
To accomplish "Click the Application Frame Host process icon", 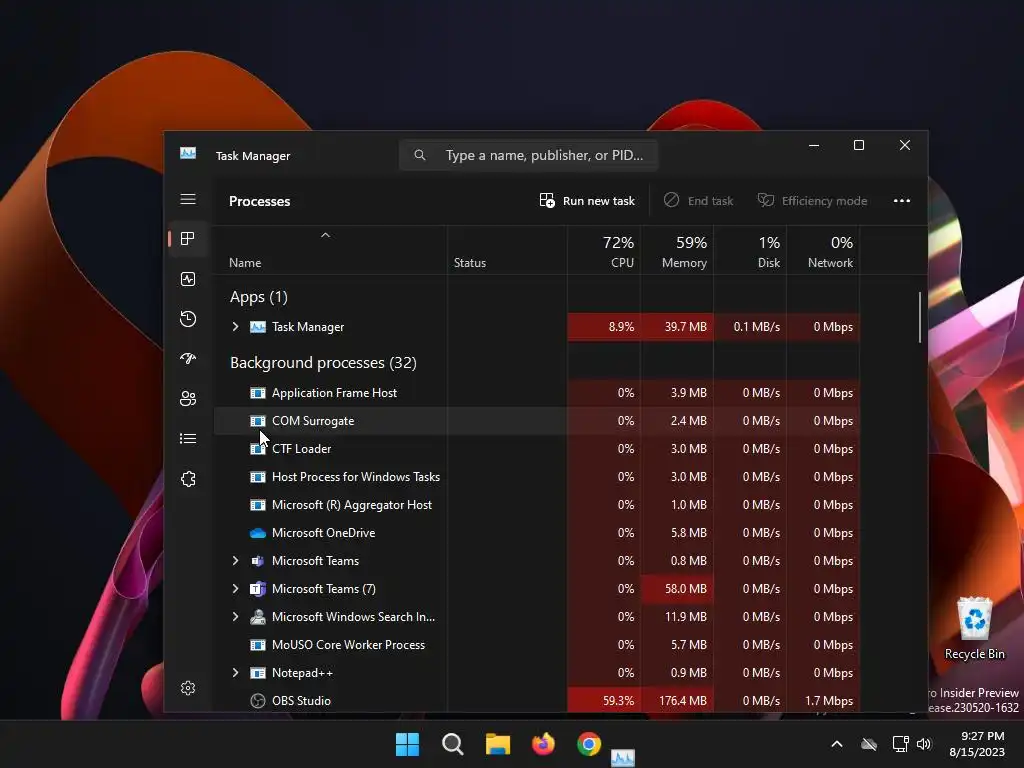I will [258, 393].
